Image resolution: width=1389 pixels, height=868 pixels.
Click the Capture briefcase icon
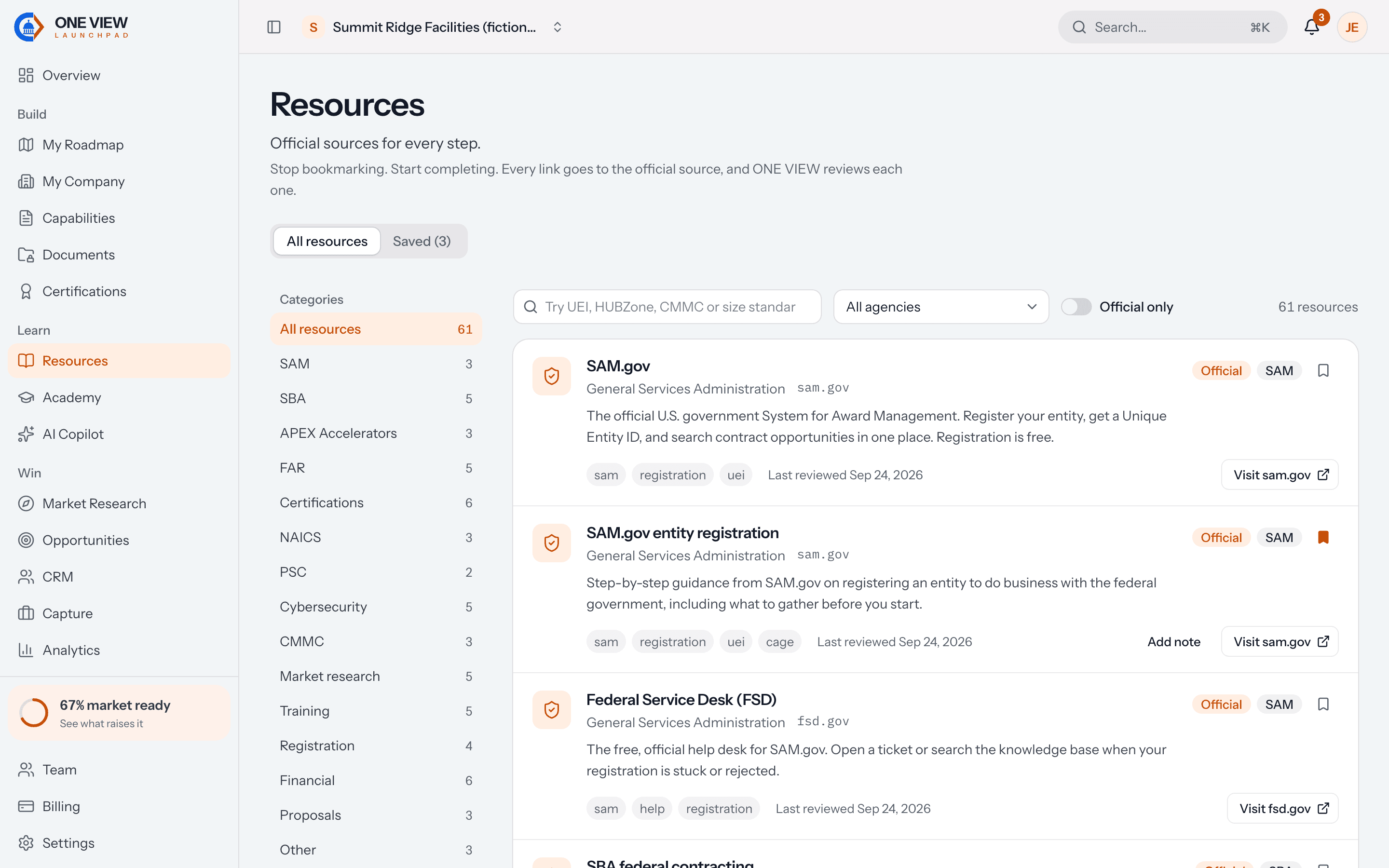(x=26, y=613)
